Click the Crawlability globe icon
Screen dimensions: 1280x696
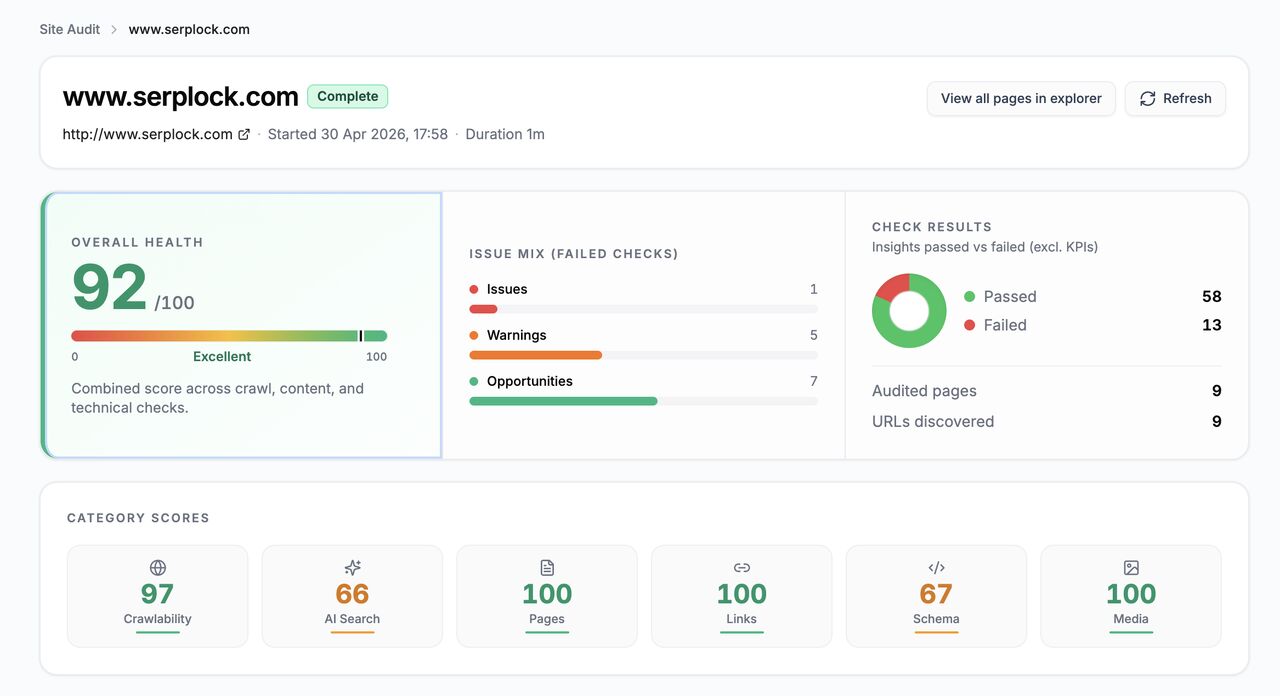coord(157,567)
